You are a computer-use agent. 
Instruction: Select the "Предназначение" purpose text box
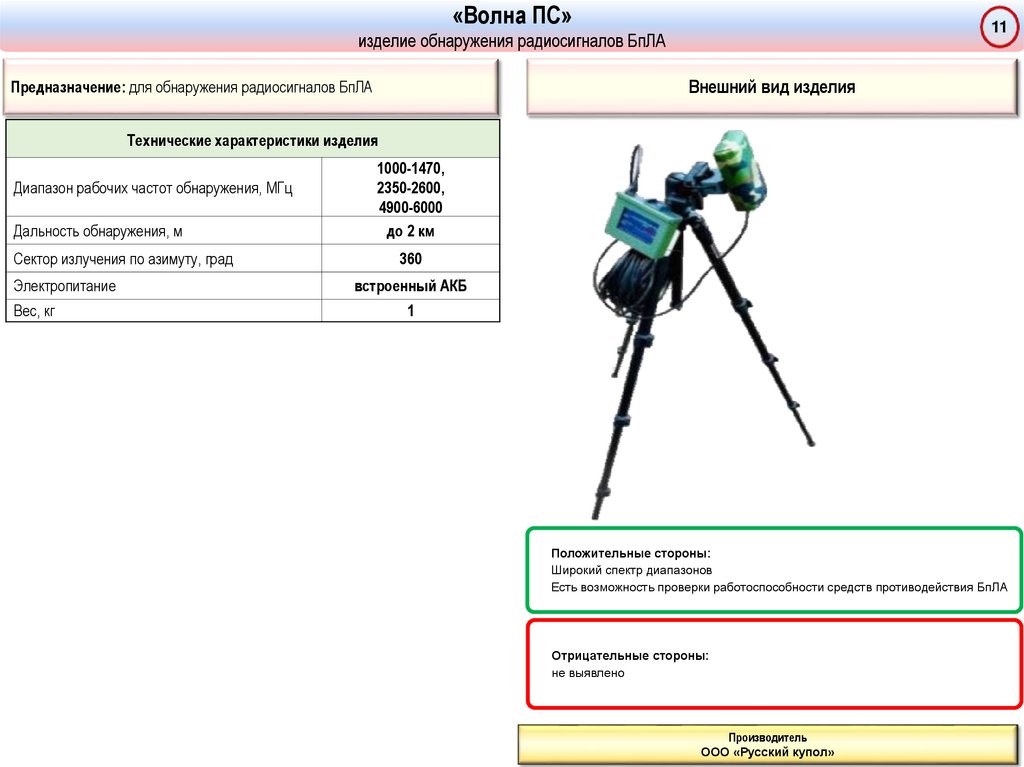(x=251, y=88)
